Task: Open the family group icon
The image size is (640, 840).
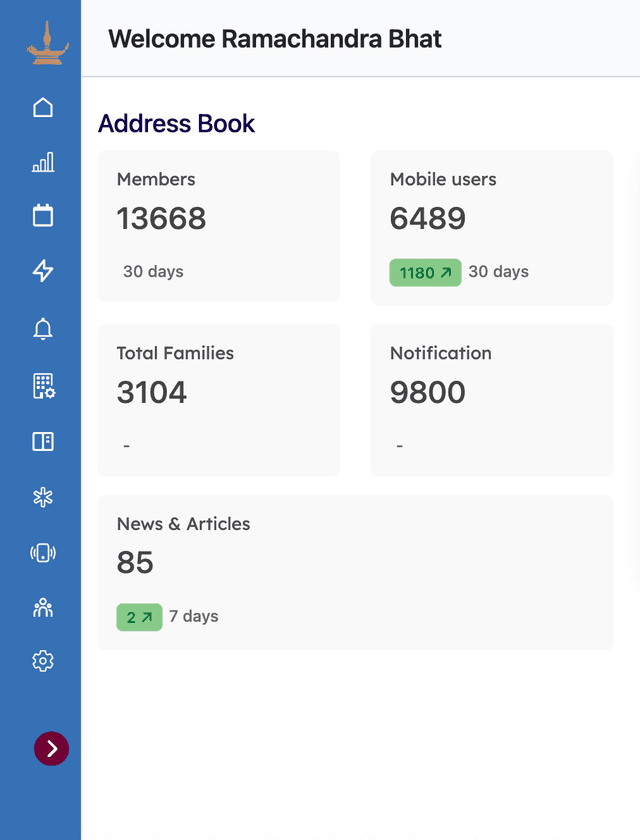Action: (x=42, y=607)
